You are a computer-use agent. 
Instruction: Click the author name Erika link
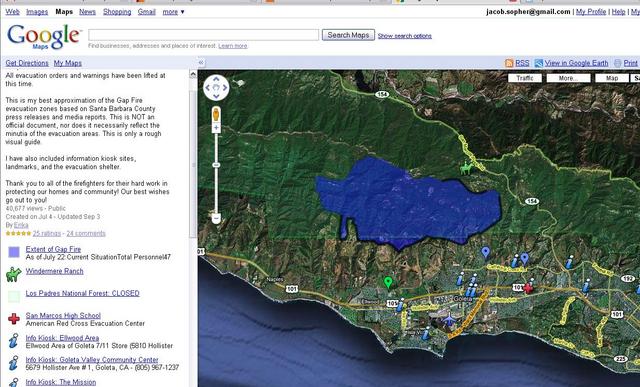tap(21, 225)
